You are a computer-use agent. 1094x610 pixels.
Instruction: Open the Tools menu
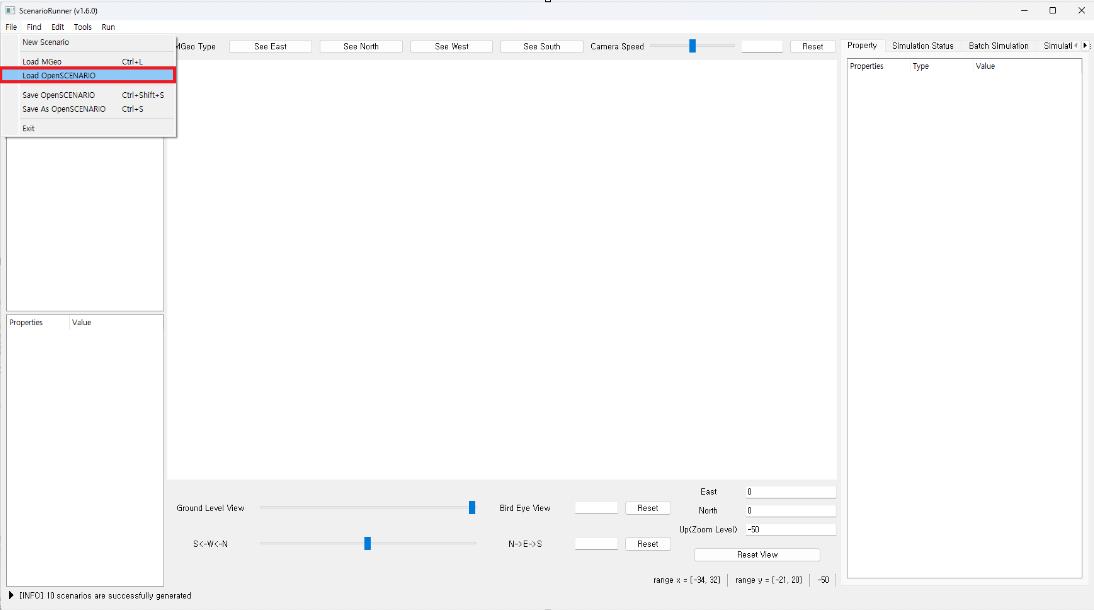82,27
